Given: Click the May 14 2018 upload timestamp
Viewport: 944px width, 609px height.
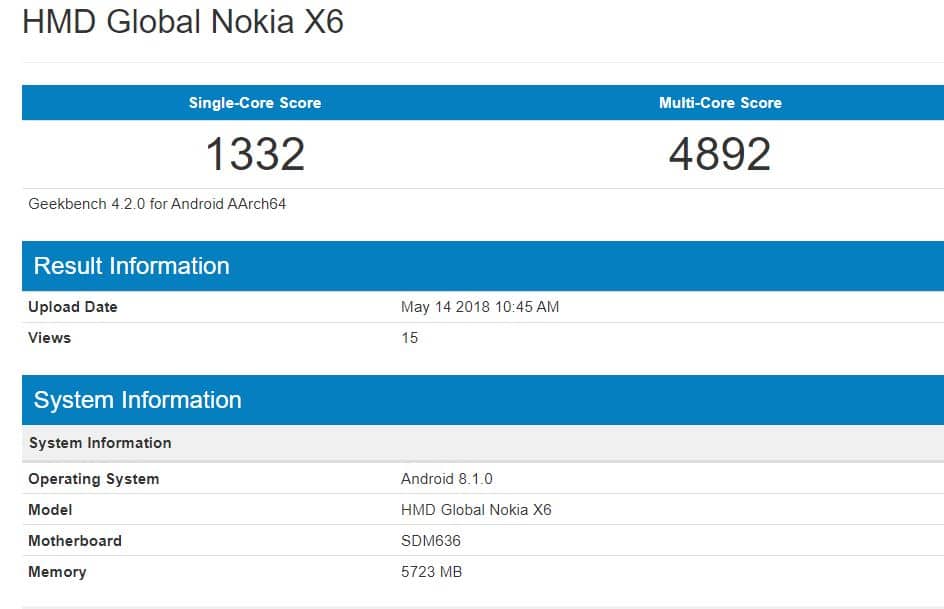Looking at the screenshot, I should (x=478, y=306).
